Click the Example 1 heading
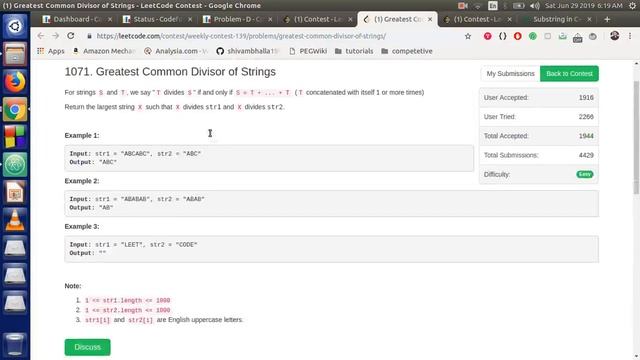This screenshot has width=640, height=360. pyautogui.click(x=82, y=136)
